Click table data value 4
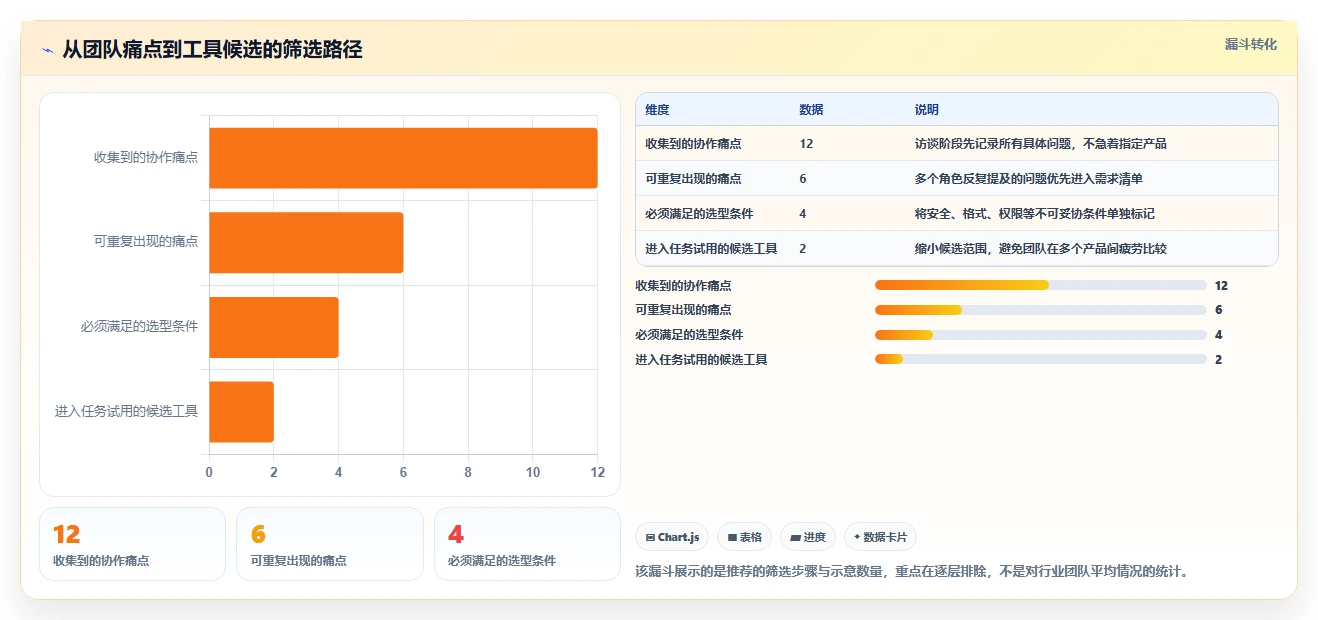Image resolution: width=1318 pixels, height=620 pixels. click(x=803, y=214)
